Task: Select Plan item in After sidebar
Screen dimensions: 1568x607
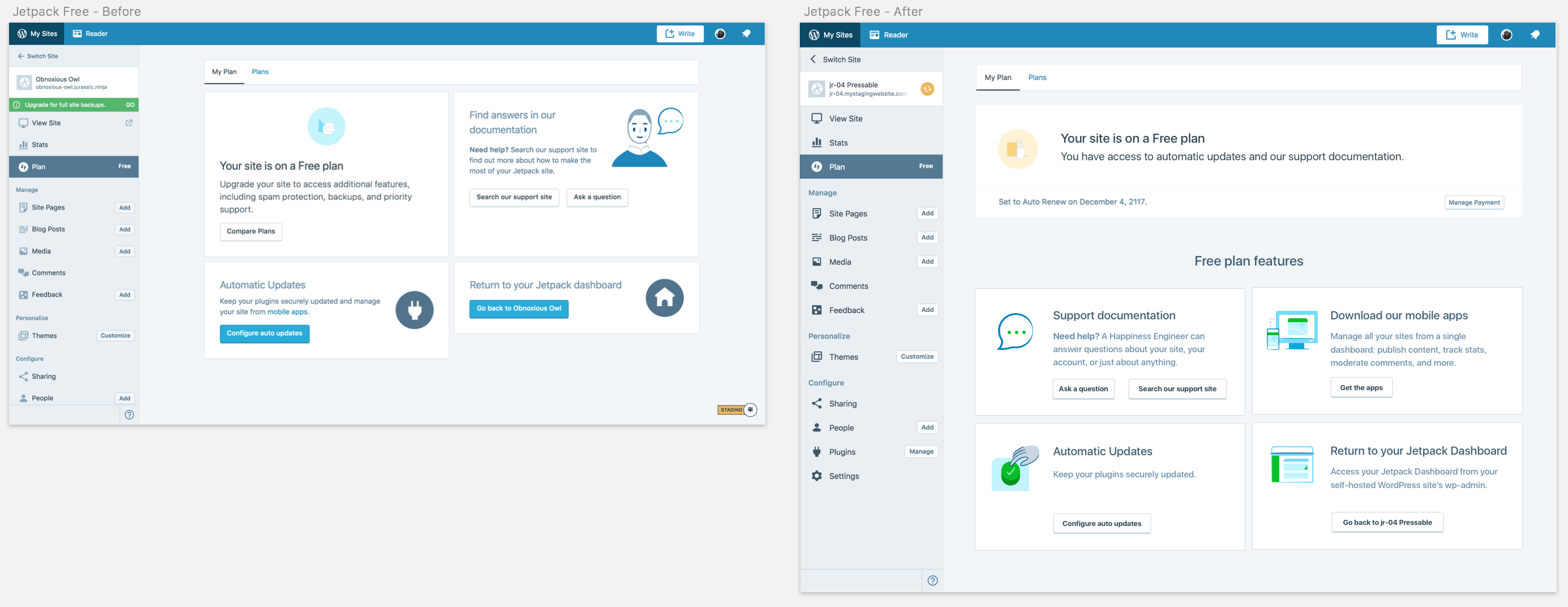Action: point(871,167)
